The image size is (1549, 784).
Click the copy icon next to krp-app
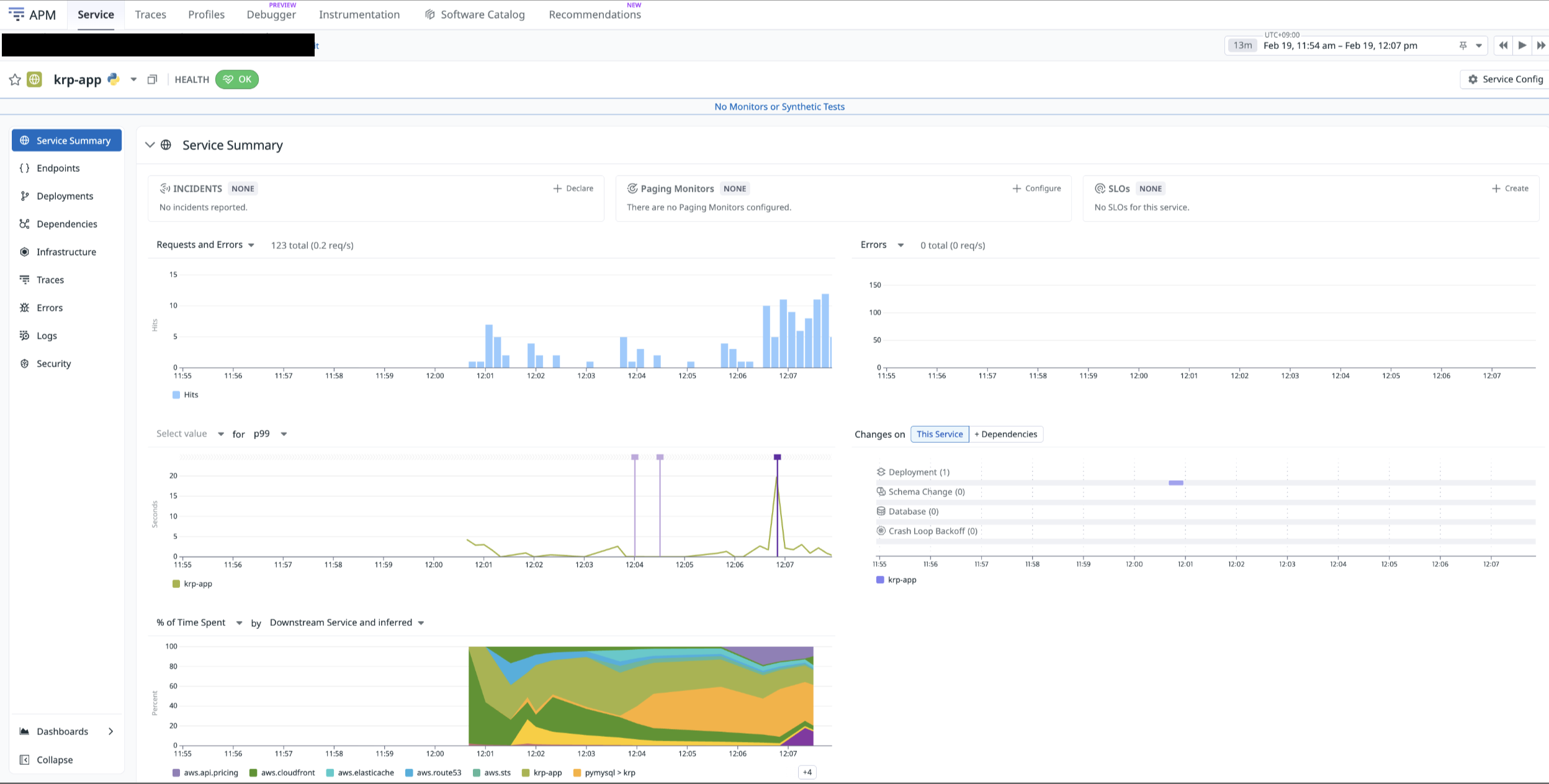152,79
